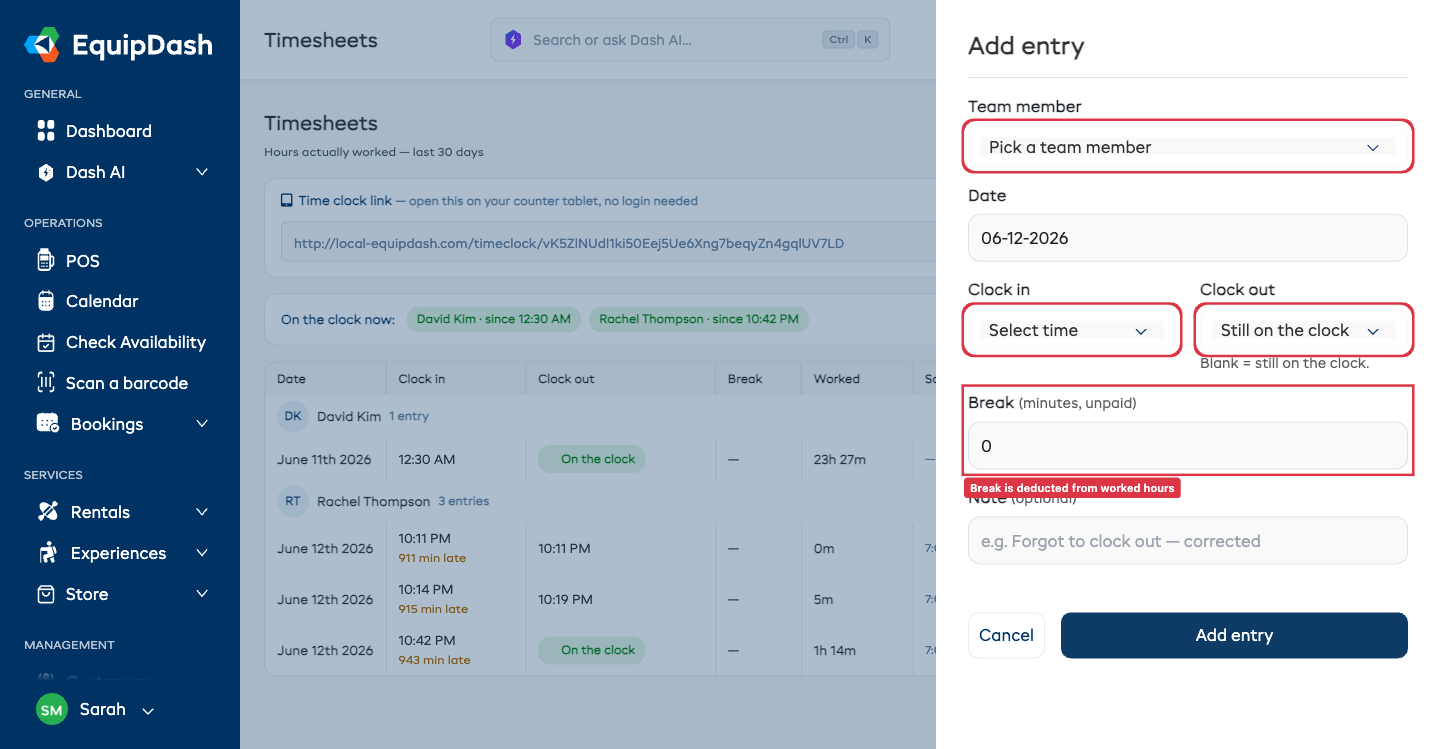Click the Experiences icon in sidebar
Image resolution: width=1440 pixels, height=749 pixels.
(x=48, y=553)
